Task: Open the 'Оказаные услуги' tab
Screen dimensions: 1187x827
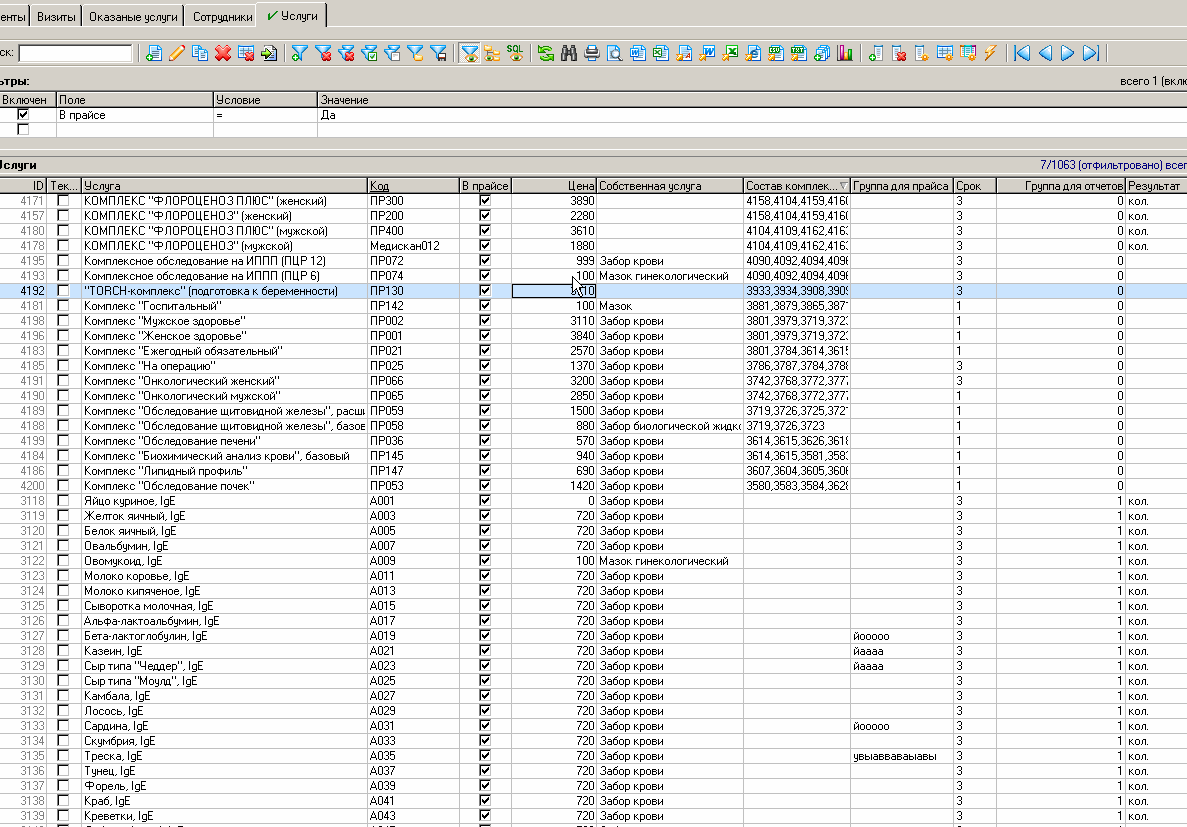Action: pos(133,17)
